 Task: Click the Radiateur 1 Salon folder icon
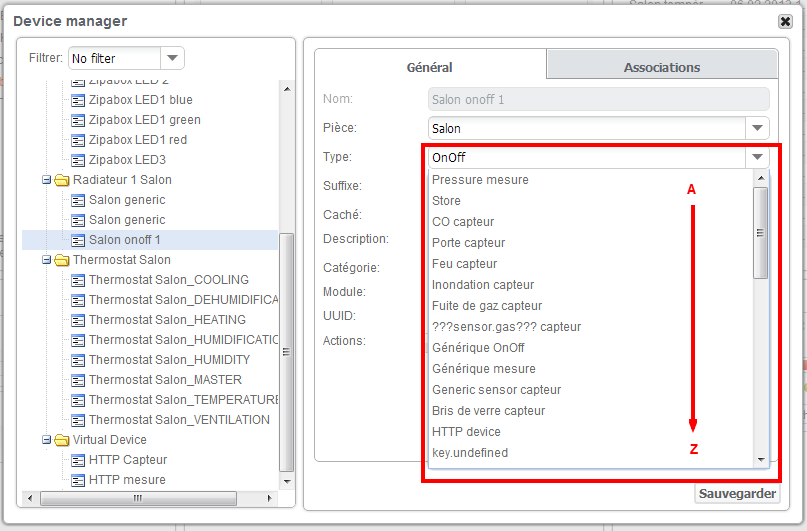tap(62, 180)
